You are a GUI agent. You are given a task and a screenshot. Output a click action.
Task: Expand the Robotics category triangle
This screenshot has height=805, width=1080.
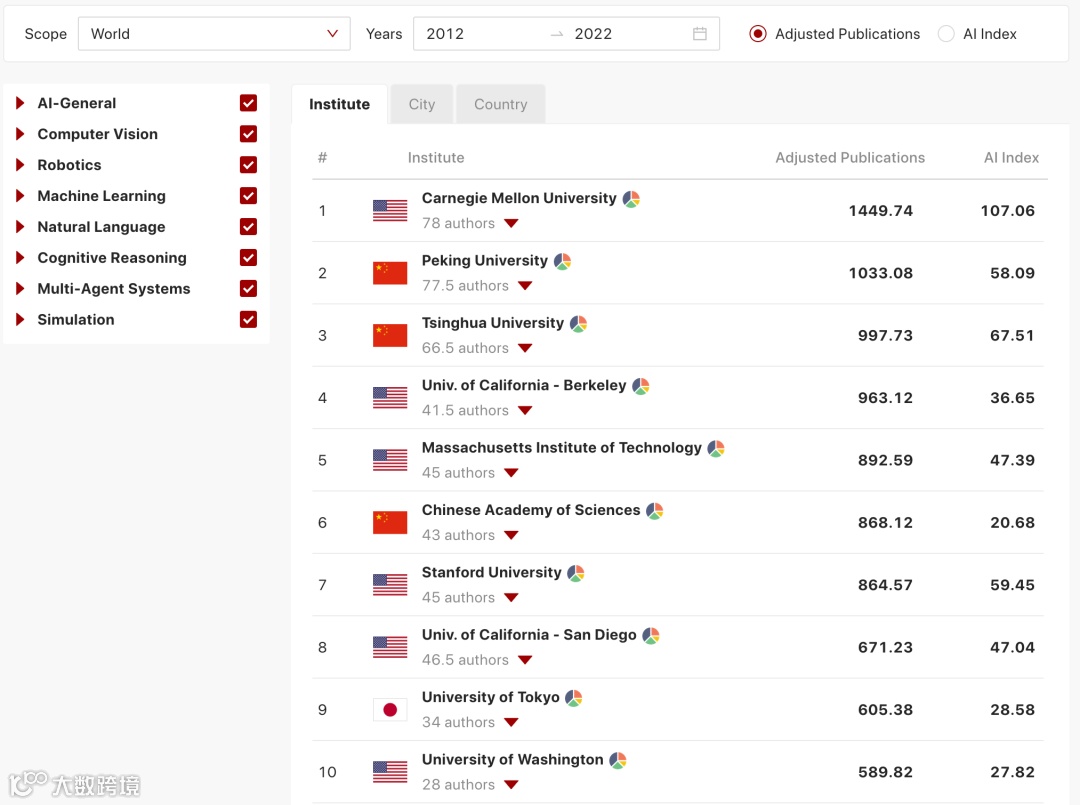point(20,165)
